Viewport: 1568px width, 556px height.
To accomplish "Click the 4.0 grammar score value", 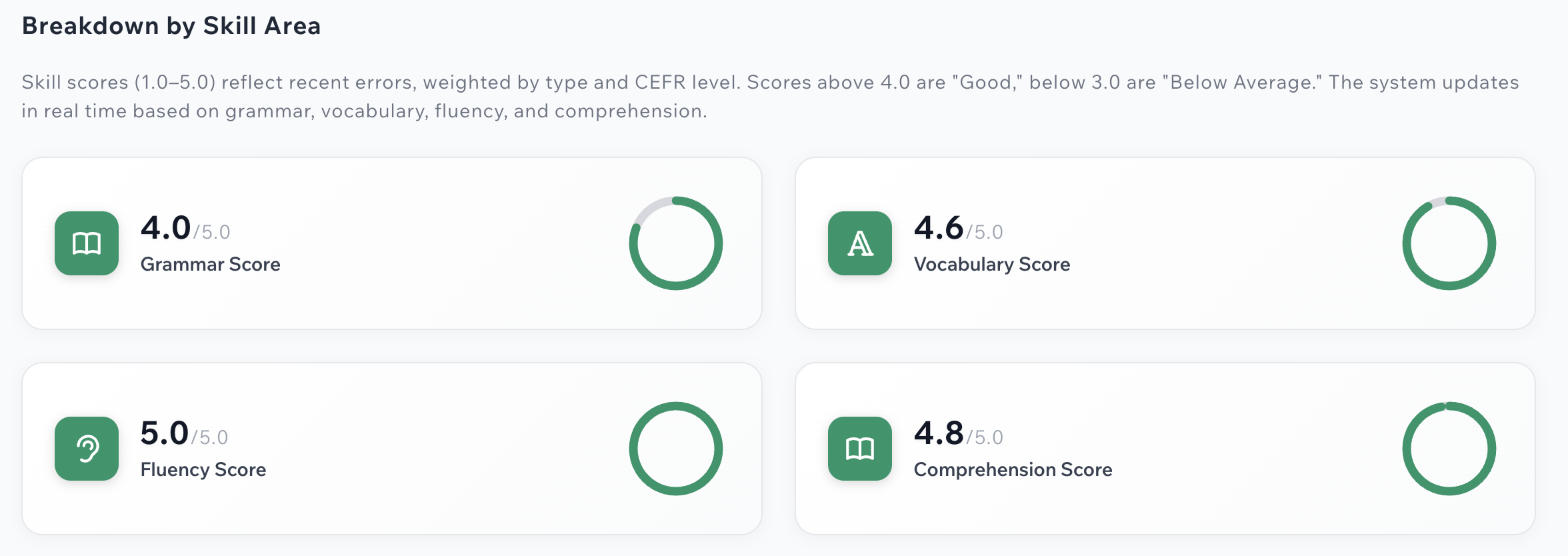I will (165, 228).
